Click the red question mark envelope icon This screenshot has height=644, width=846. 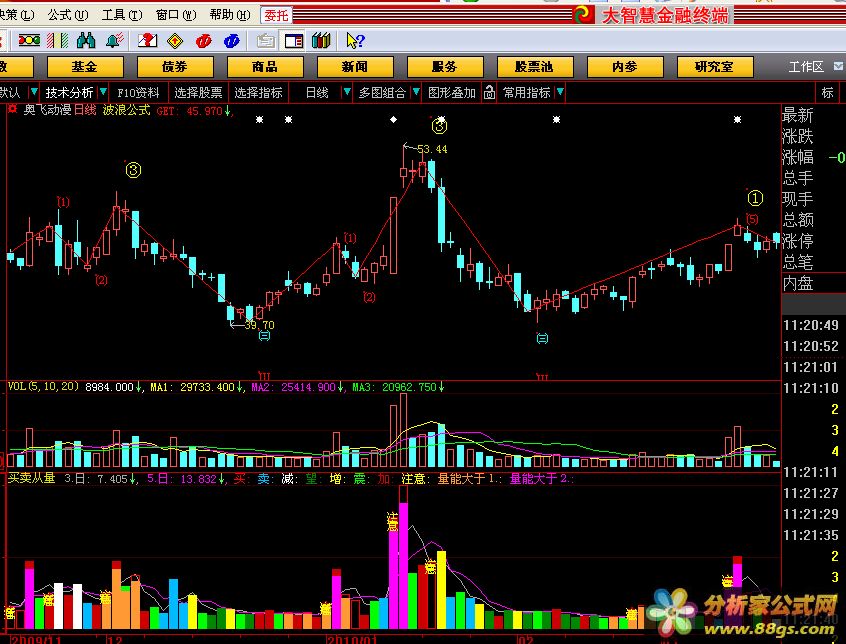point(147,40)
